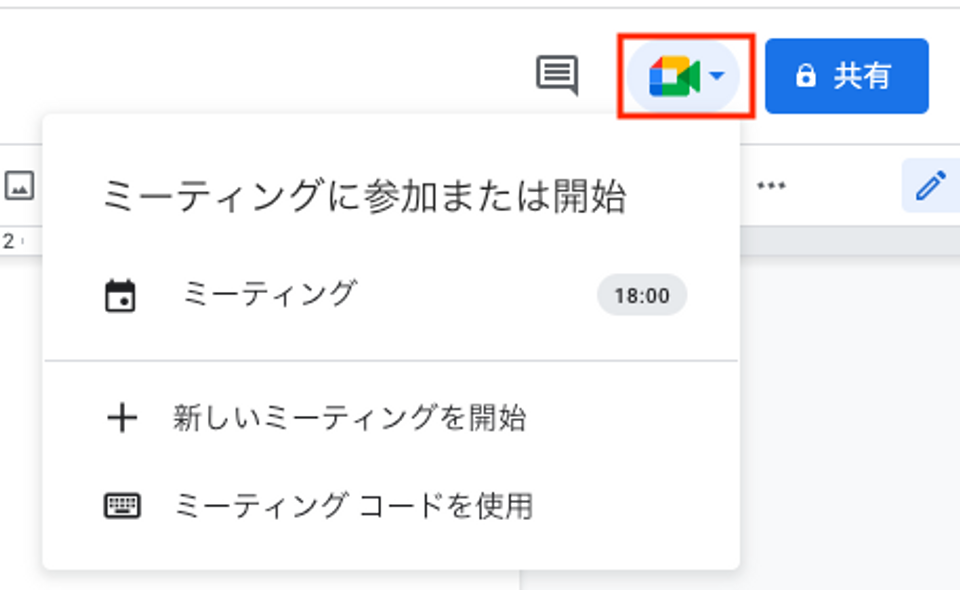Image resolution: width=960 pixels, height=590 pixels.
Task: Open the three-dot more toolbar options
Action: pyautogui.click(x=771, y=185)
